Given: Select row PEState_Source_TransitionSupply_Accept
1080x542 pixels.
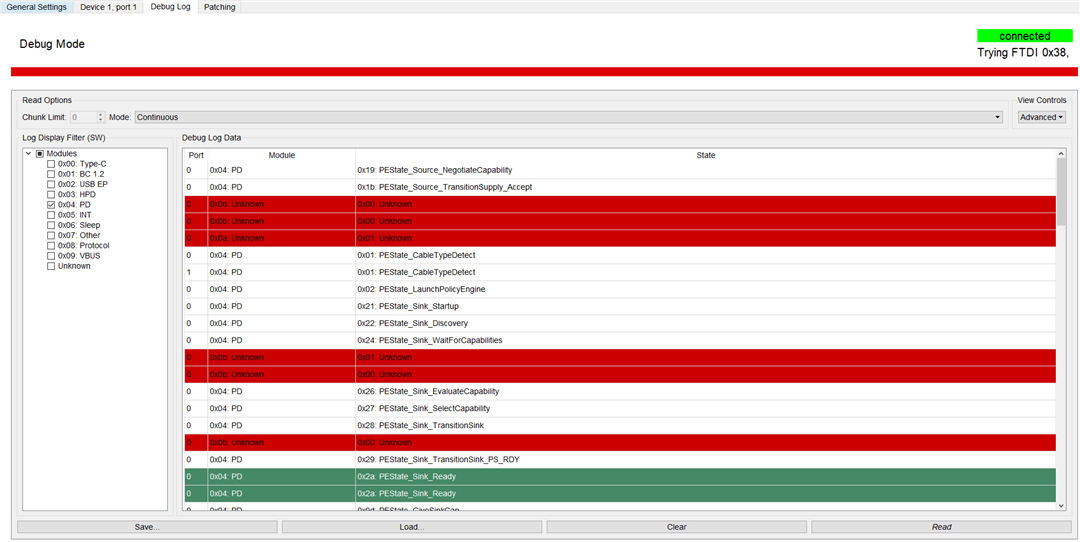Looking at the screenshot, I should click(x=620, y=187).
